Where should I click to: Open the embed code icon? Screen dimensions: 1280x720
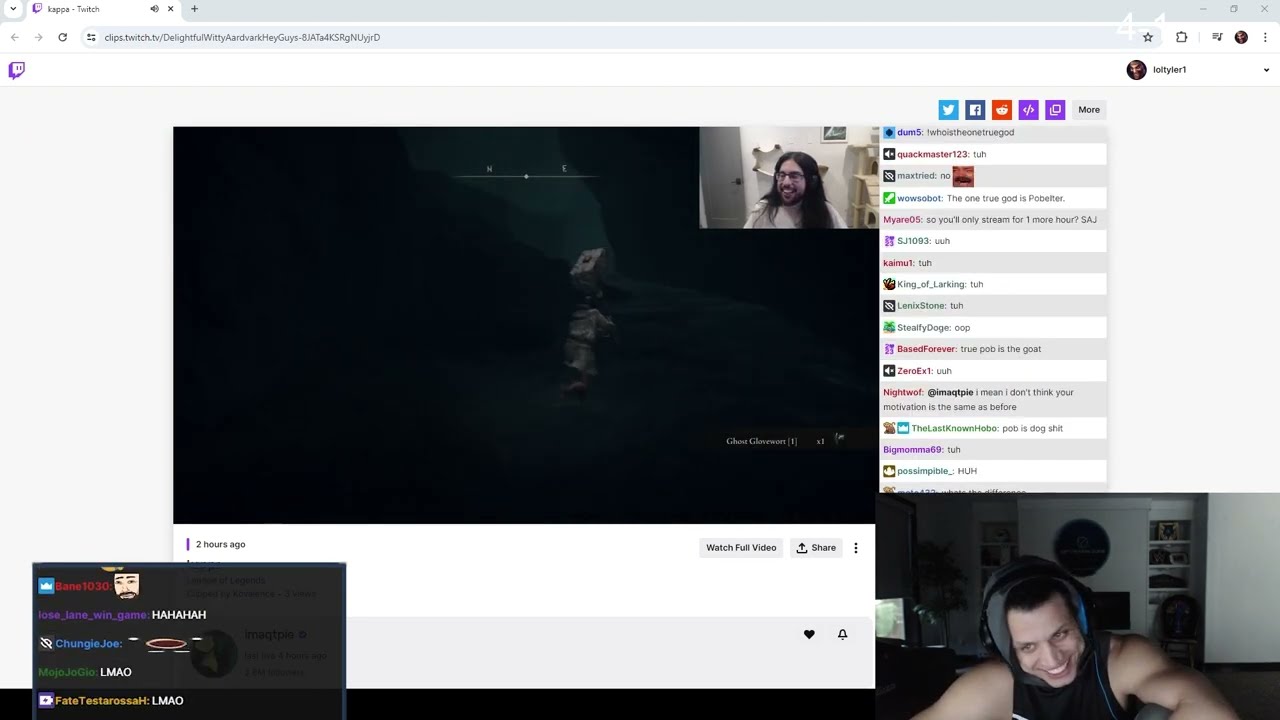click(x=1028, y=110)
